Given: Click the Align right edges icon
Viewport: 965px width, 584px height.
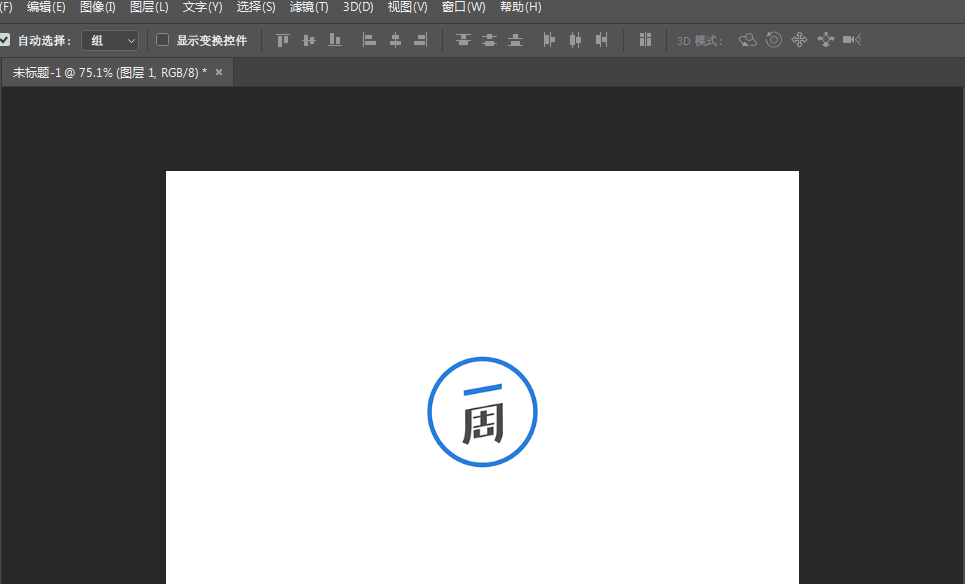Looking at the screenshot, I should pos(421,40).
